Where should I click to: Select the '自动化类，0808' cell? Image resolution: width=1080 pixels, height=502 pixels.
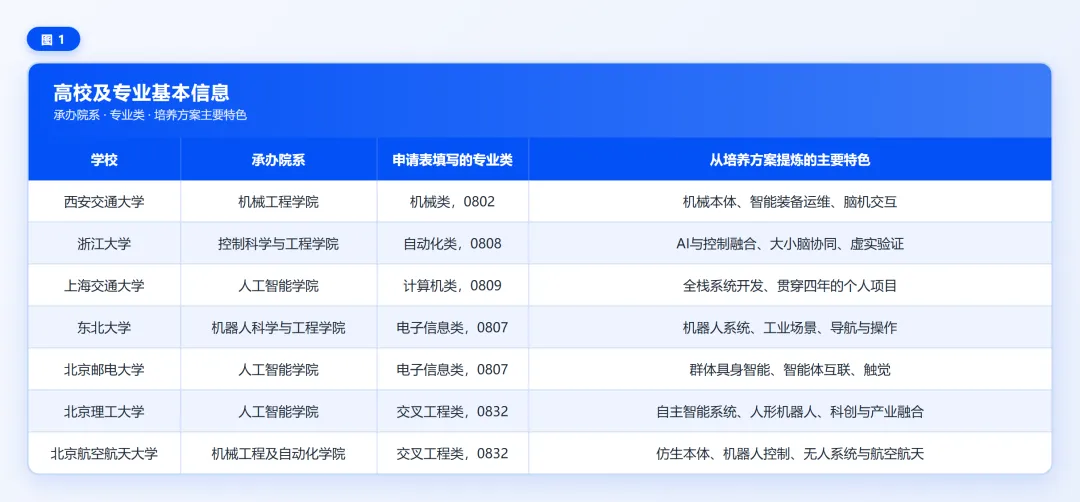tap(453, 244)
